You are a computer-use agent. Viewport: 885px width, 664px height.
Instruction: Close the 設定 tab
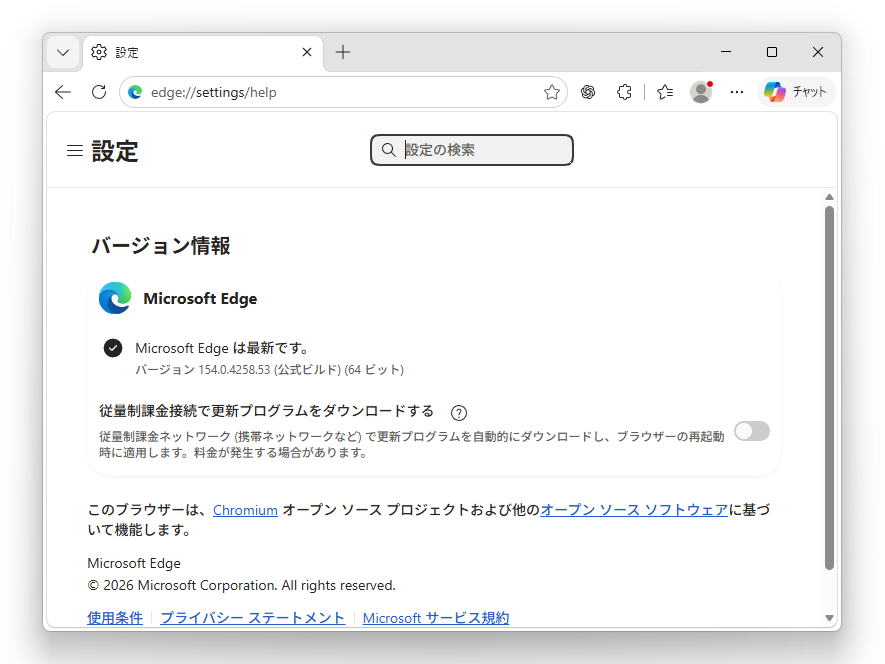pos(307,52)
